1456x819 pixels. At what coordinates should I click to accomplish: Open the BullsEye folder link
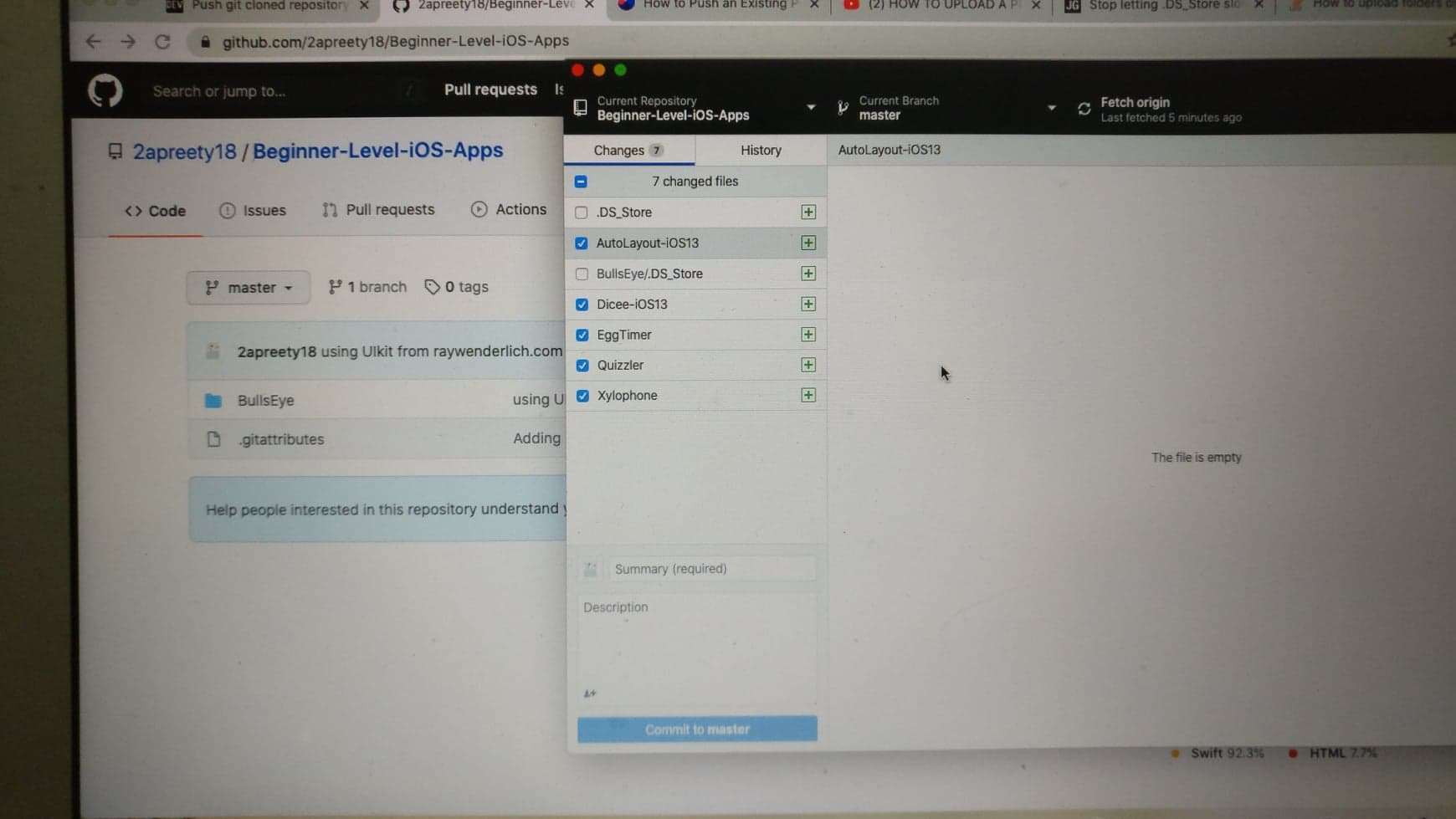(x=266, y=401)
